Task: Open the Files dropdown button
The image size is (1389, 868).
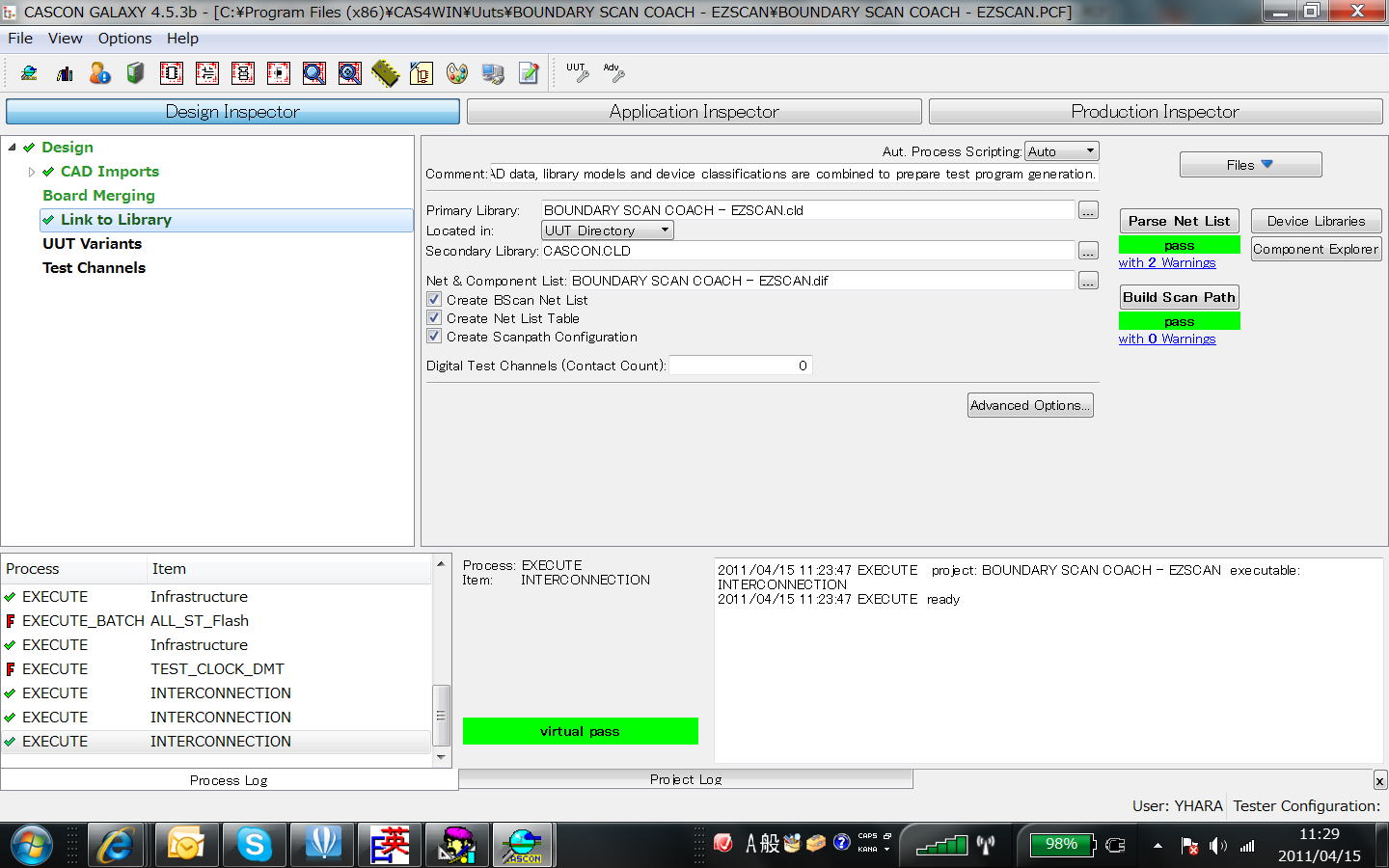Action: (1250, 165)
